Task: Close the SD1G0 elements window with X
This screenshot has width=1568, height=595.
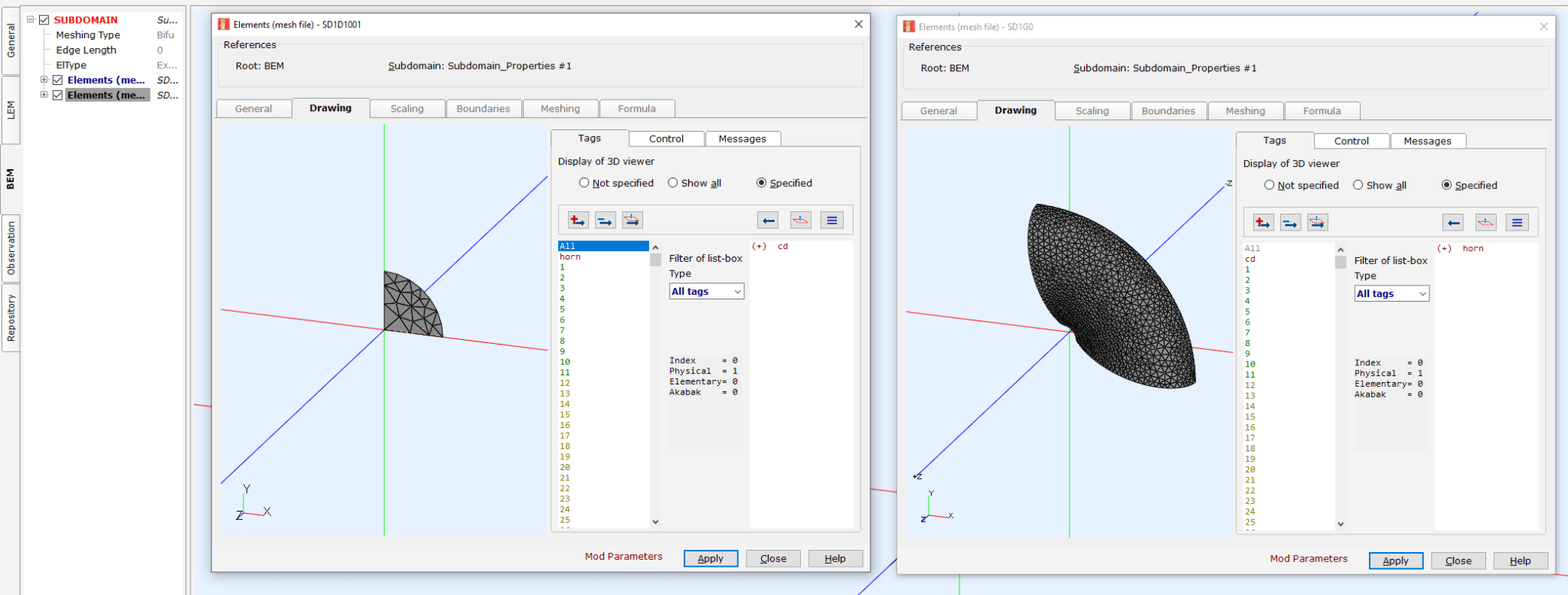Action: (x=1543, y=27)
